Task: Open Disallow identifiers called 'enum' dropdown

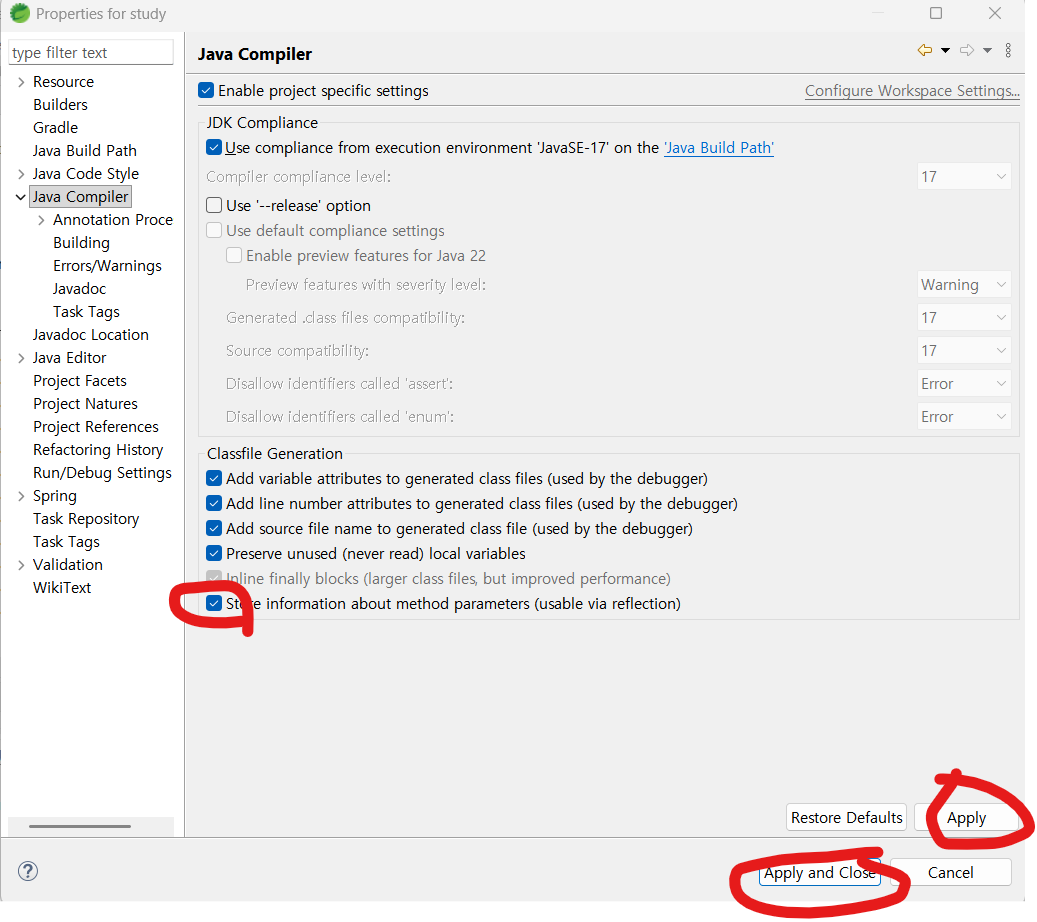Action: (x=964, y=417)
